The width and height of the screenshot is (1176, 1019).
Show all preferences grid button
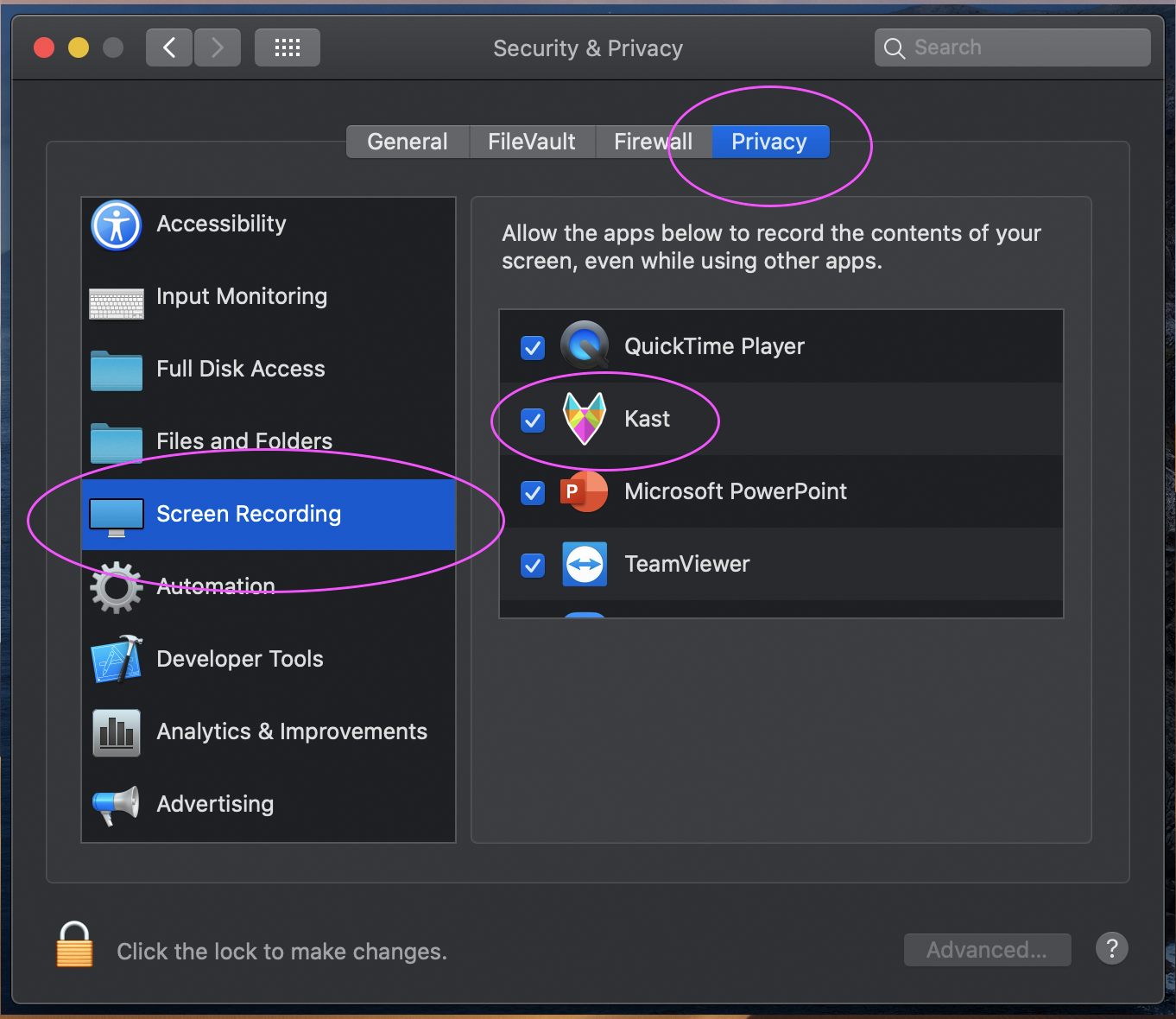pyautogui.click(x=287, y=47)
